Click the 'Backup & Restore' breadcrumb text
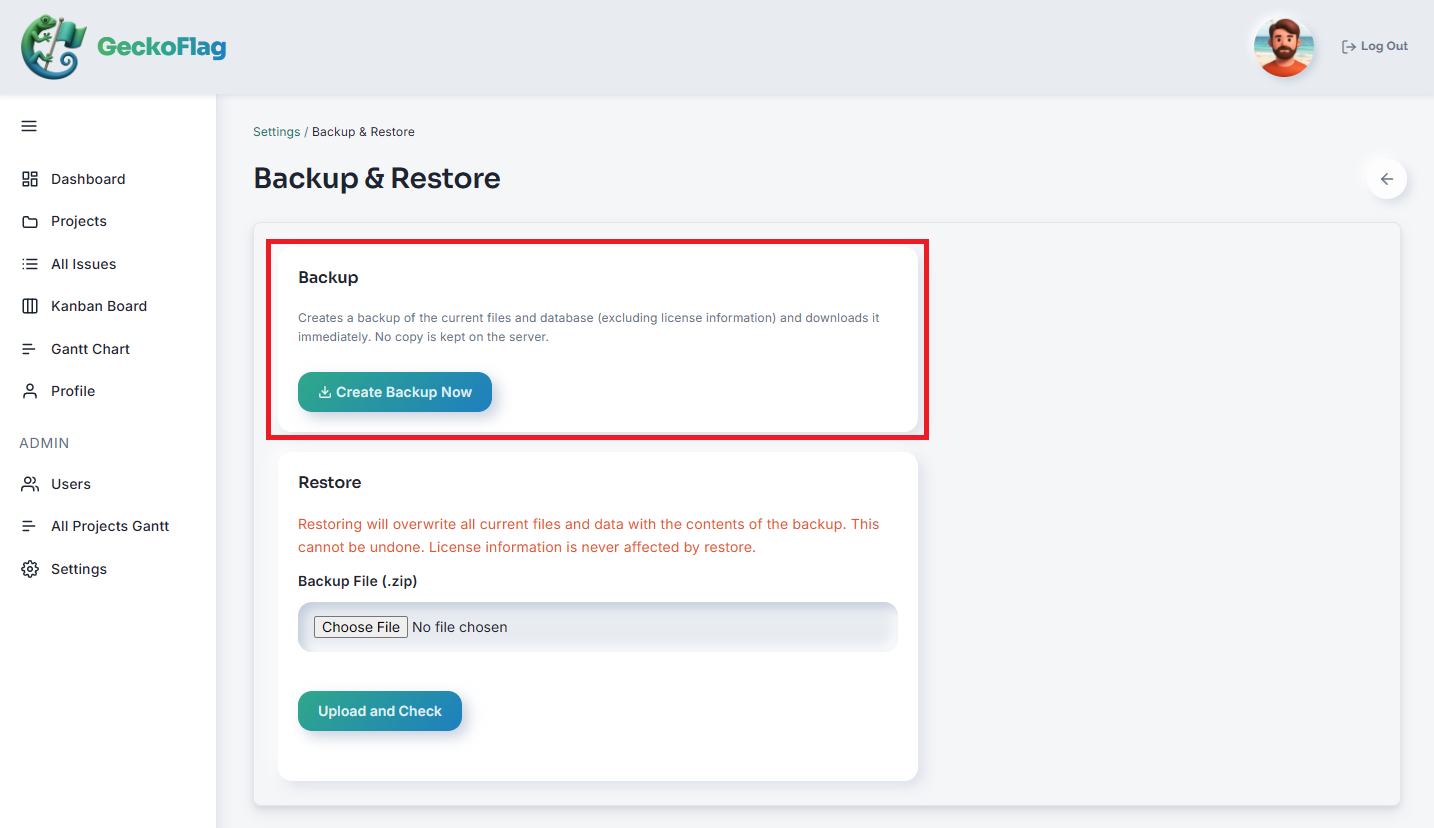Viewport: 1434px width, 828px height. (x=363, y=132)
